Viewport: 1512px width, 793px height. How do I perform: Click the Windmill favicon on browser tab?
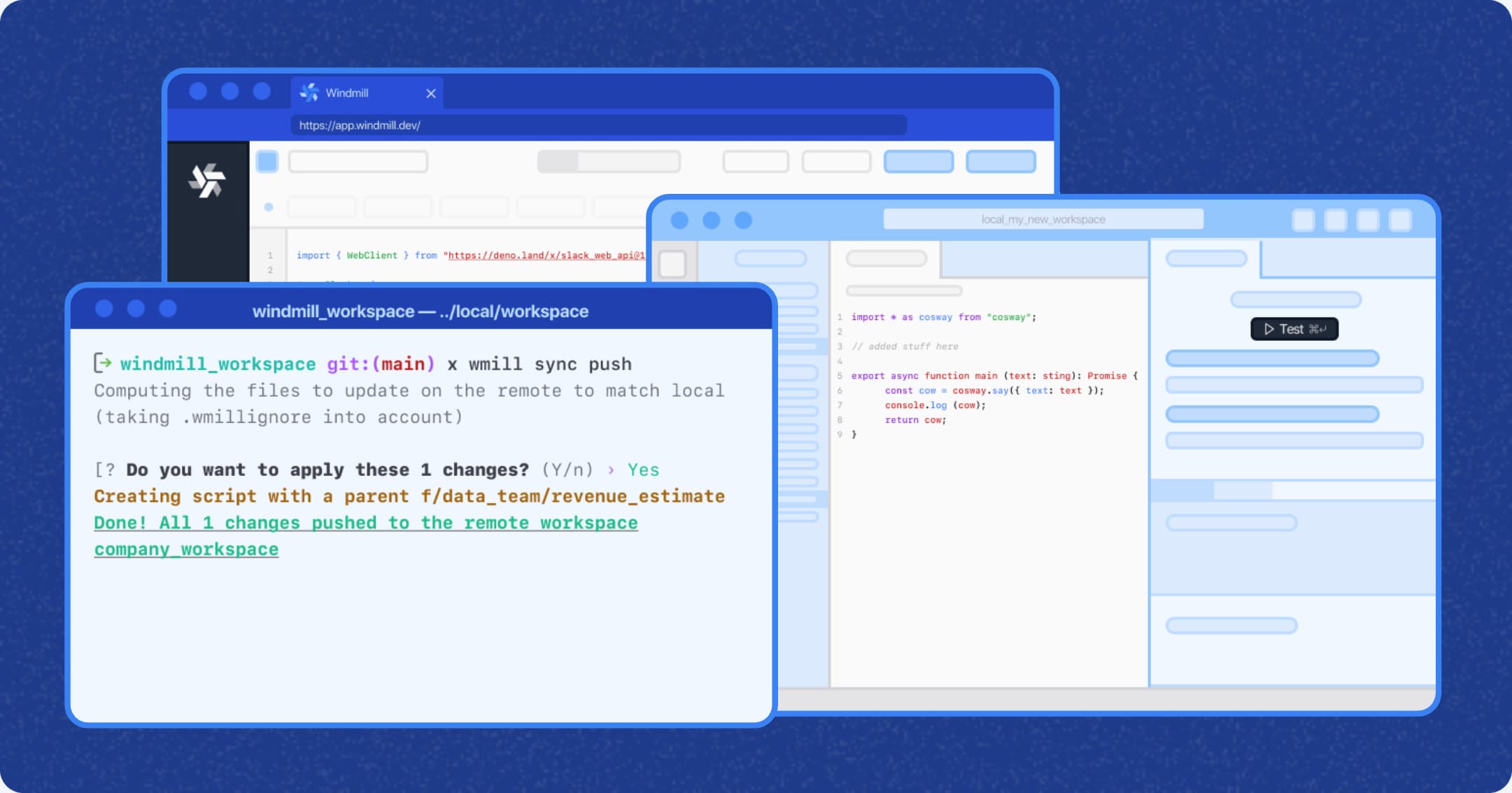(x=309, y=92)
